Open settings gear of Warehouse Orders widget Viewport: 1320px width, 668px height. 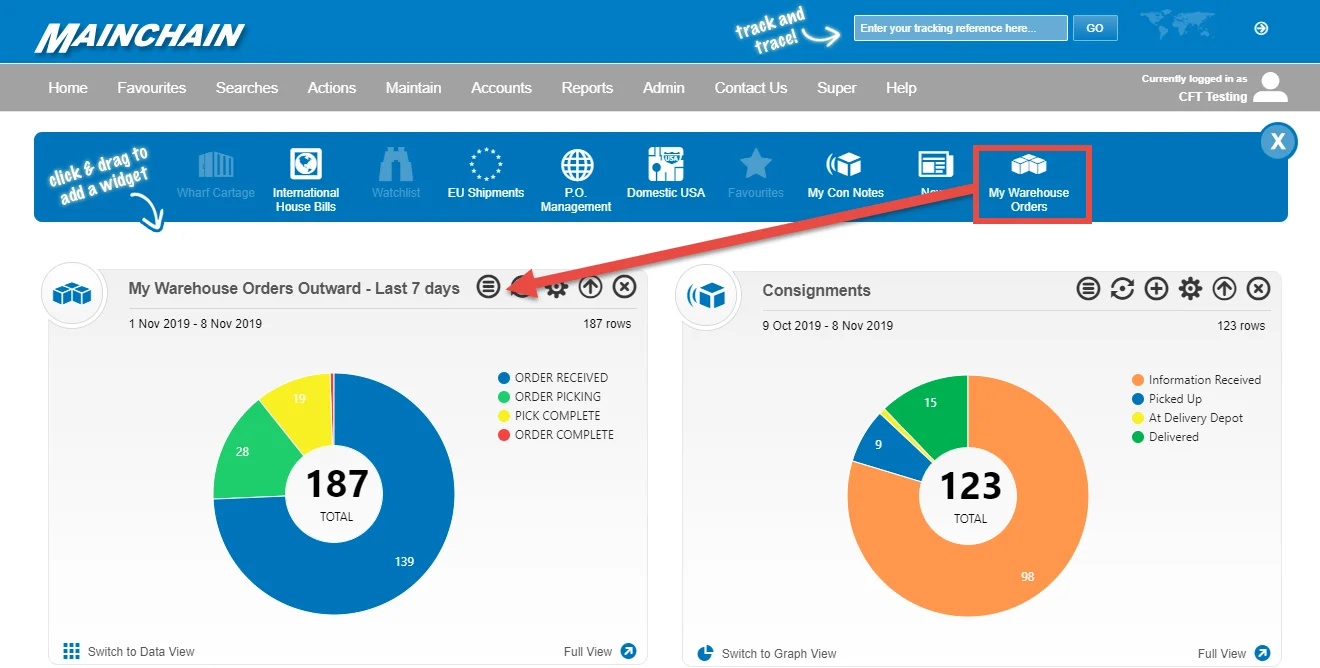[x=557, y=288]
